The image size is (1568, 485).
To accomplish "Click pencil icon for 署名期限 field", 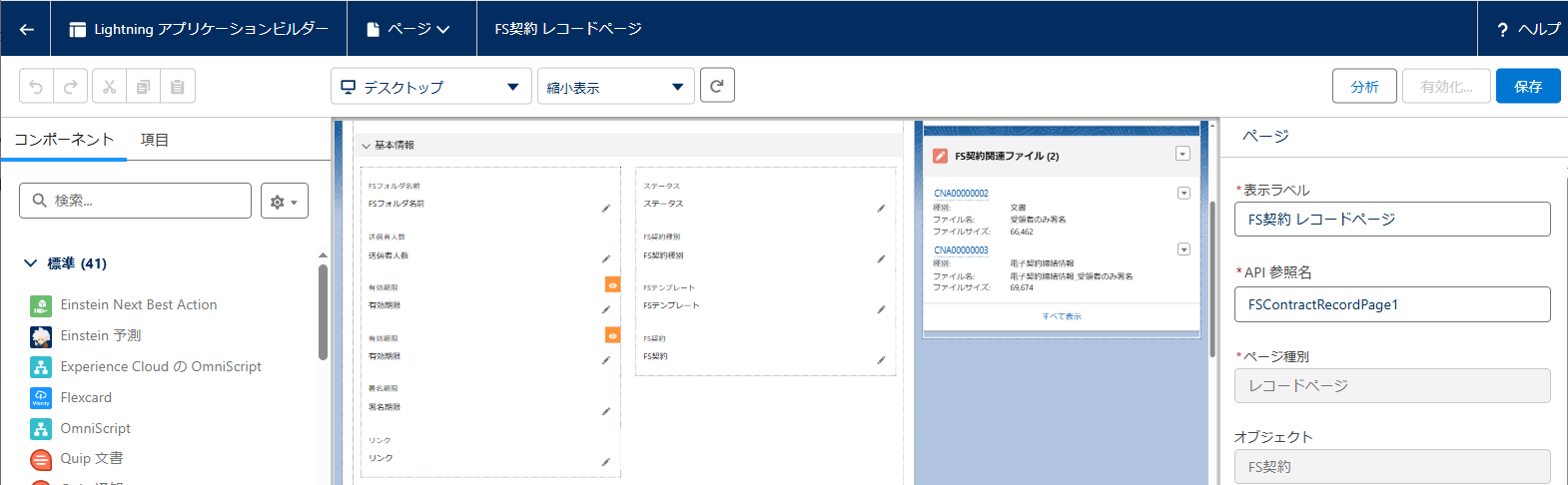I will pyautogui.click(x=605, y=411).
